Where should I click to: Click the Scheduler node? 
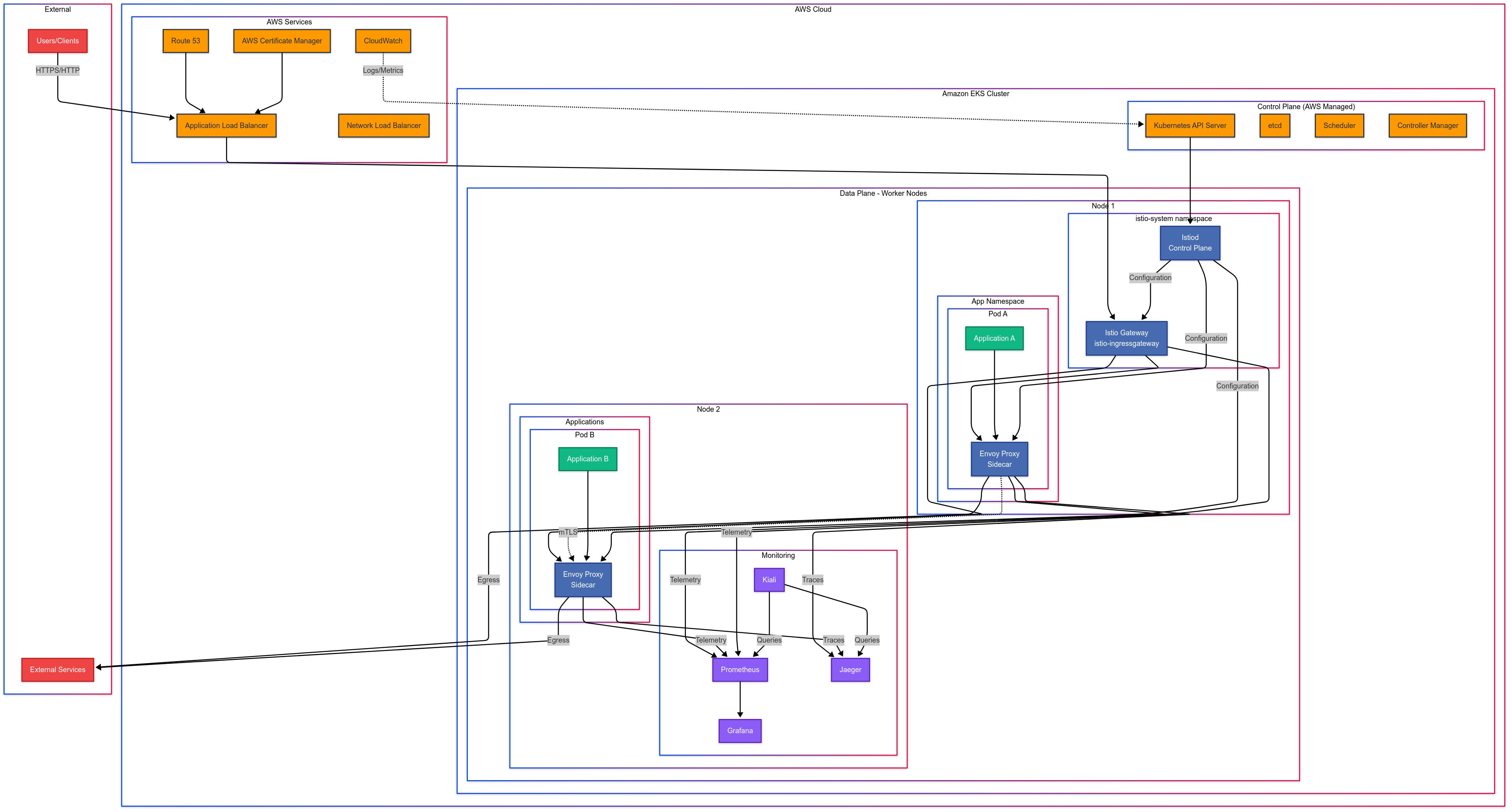(x=1339, y=126)
